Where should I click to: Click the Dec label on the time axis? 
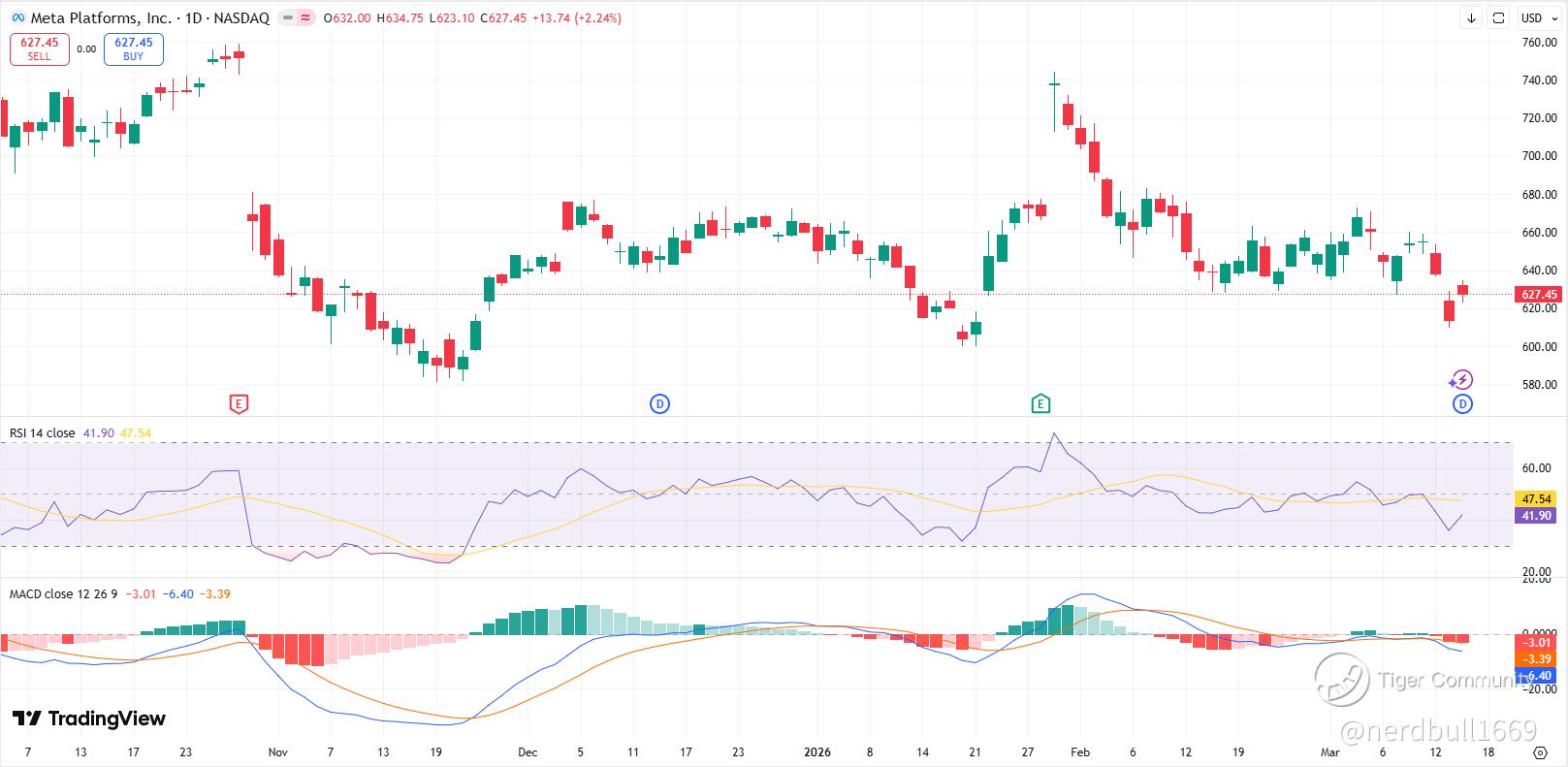point(528,751)
